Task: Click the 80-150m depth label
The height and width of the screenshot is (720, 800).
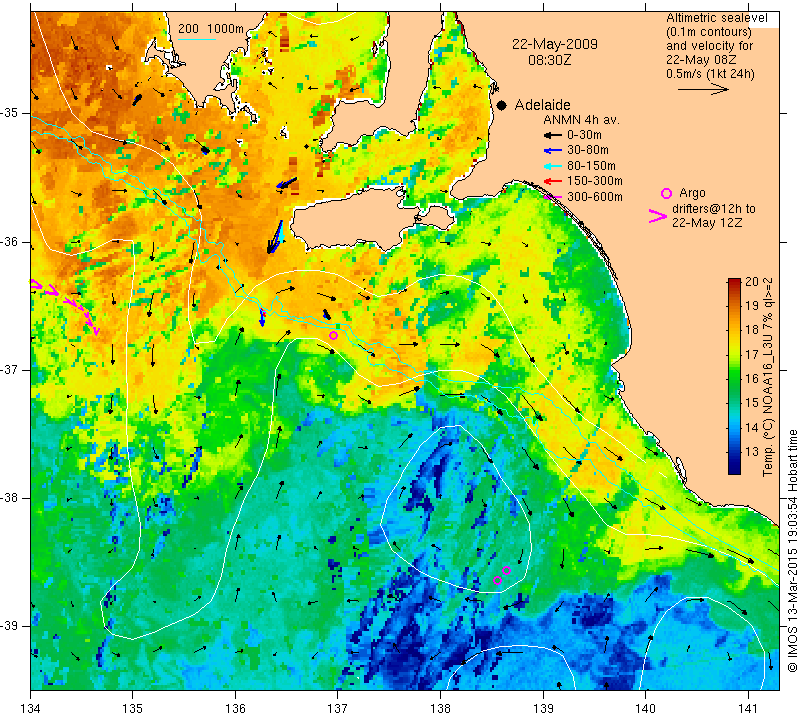Action: click(x=591, y=166)
